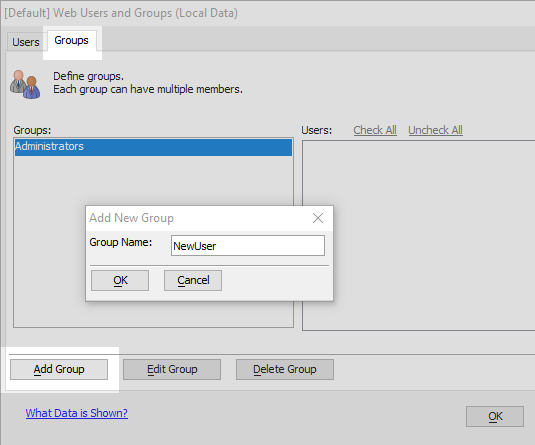The image size is (535, 445).
Task: Click into the Group Name text field
Action: coord(248,245)
